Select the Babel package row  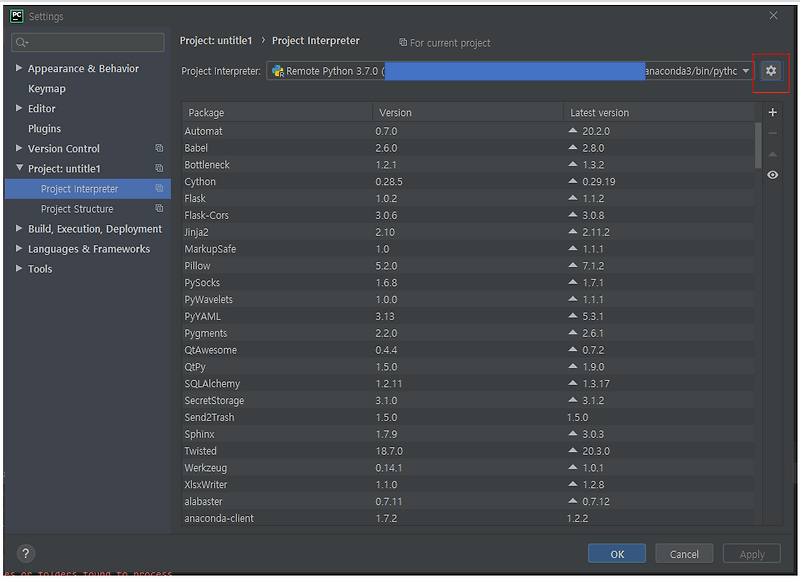(468, 148)
